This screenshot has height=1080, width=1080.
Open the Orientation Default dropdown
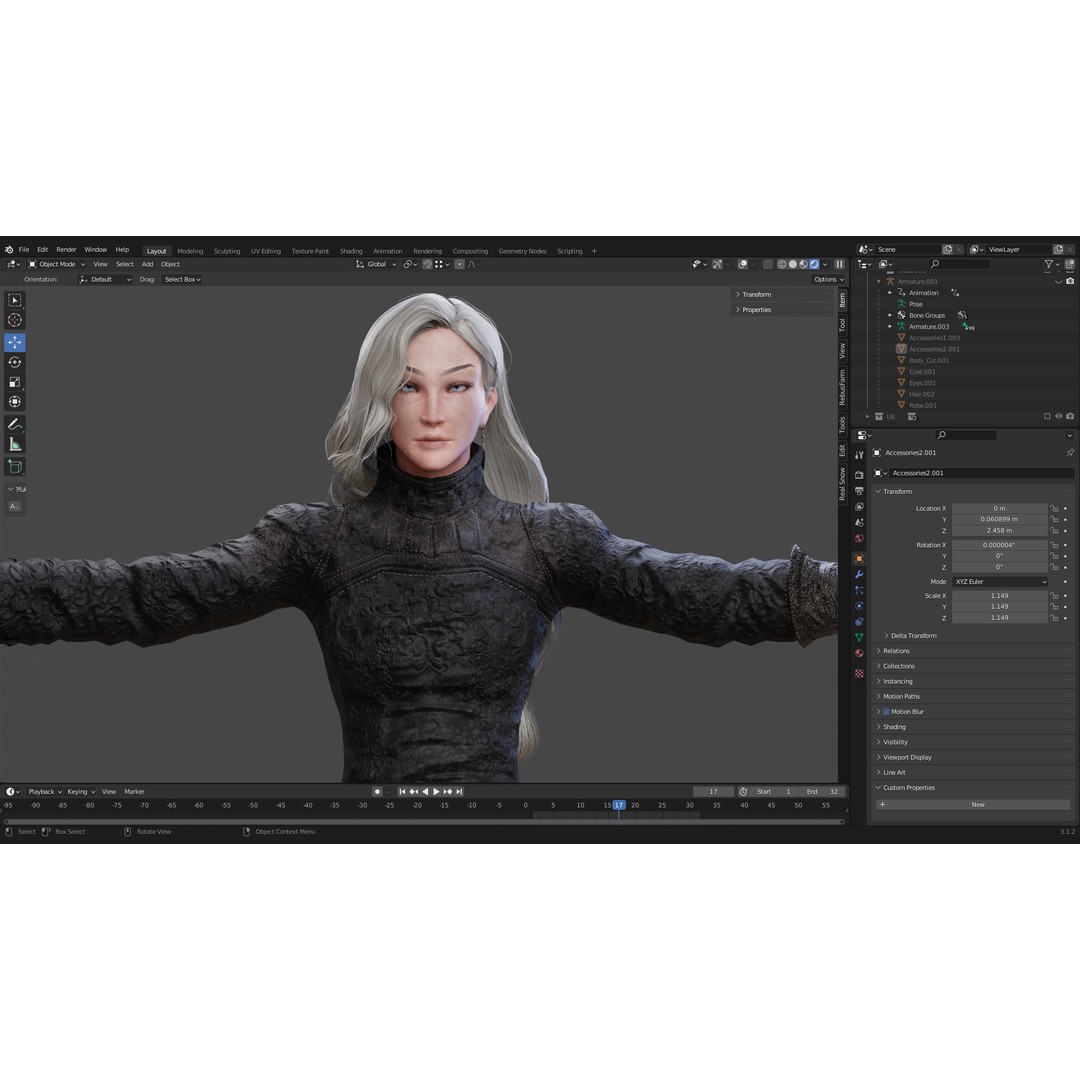[x=105, y=280]
